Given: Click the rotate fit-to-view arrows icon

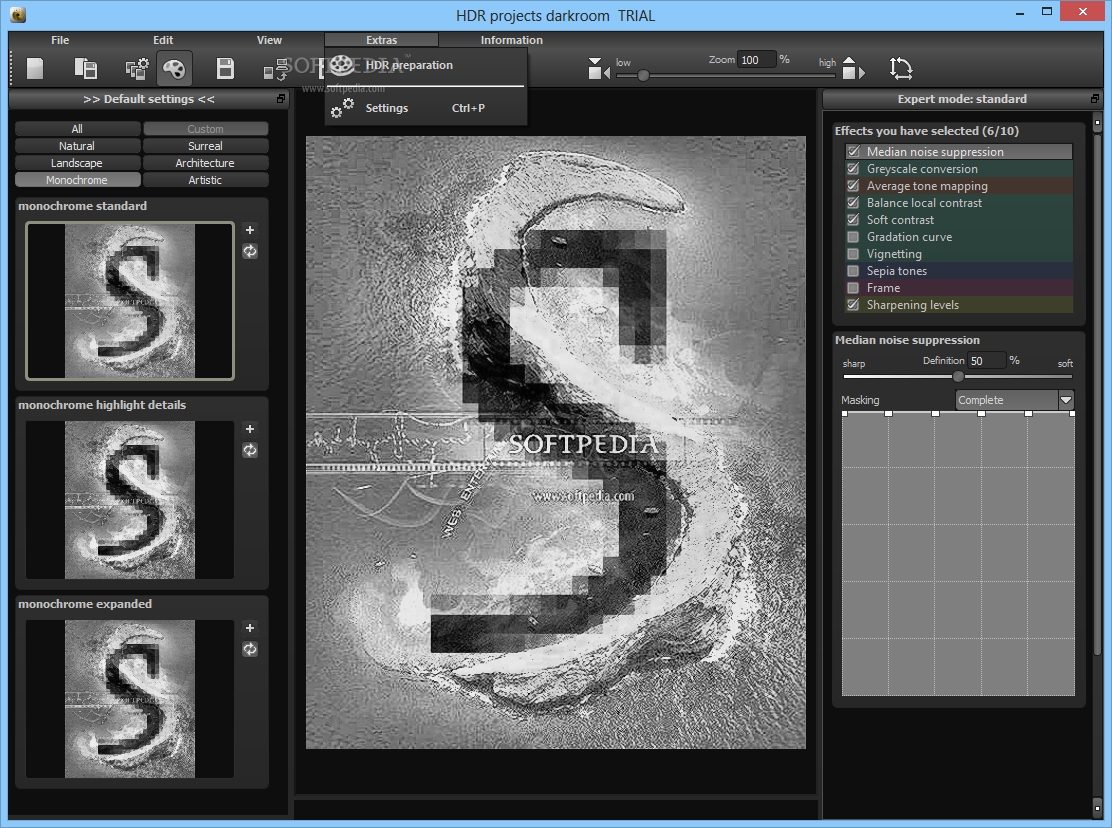Looking at the screenshot, I should tap(901, 69).
